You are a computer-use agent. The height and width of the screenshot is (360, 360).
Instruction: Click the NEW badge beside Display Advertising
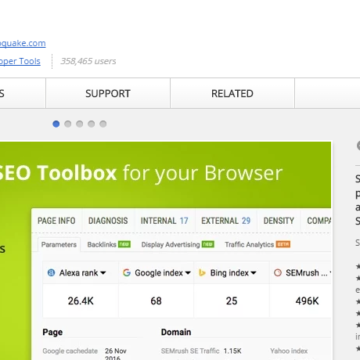click(208, 245)
